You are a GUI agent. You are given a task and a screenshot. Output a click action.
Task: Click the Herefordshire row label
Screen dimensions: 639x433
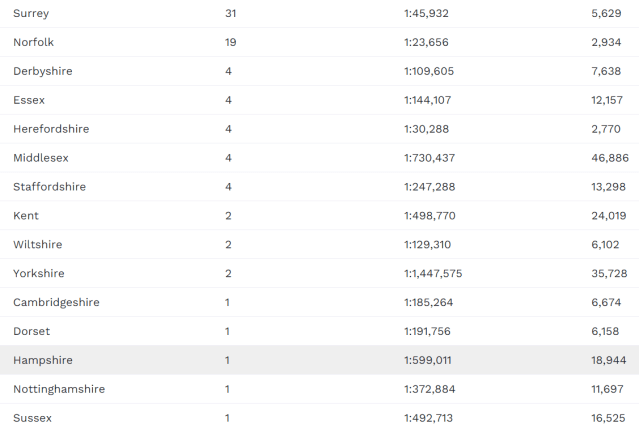(x=49, y=129)
